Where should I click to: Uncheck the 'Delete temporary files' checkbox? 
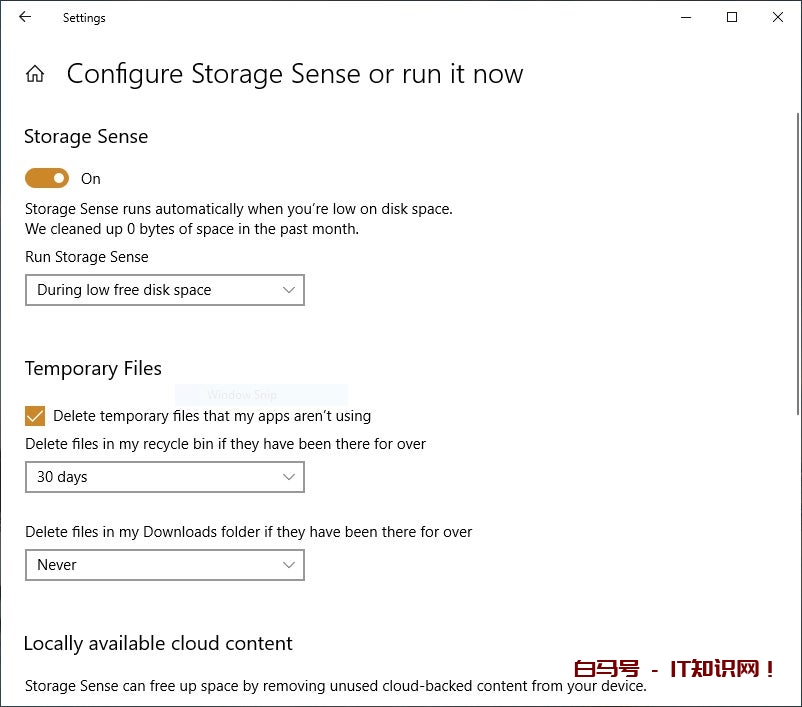coord(35,416)
